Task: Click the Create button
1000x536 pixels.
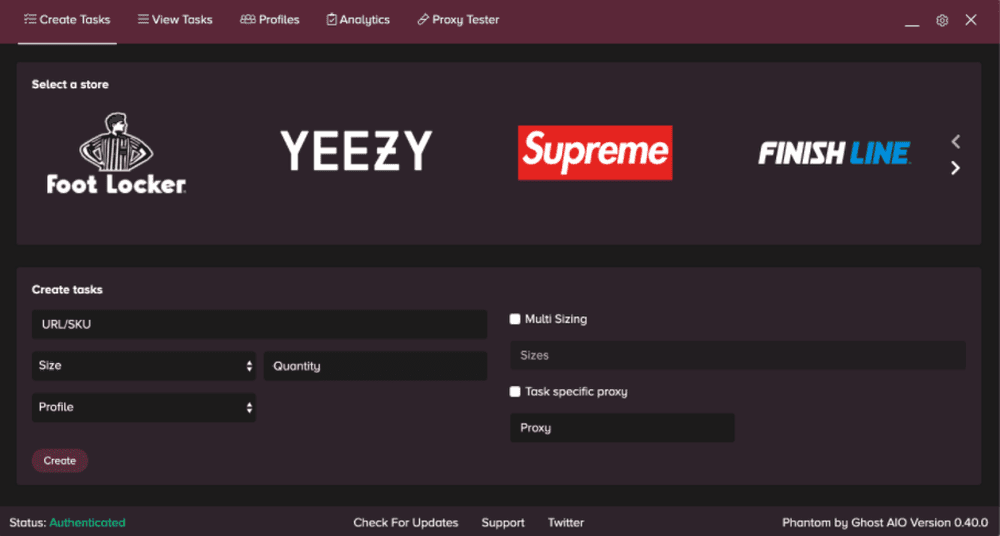Action: click(x=60, y=461)
